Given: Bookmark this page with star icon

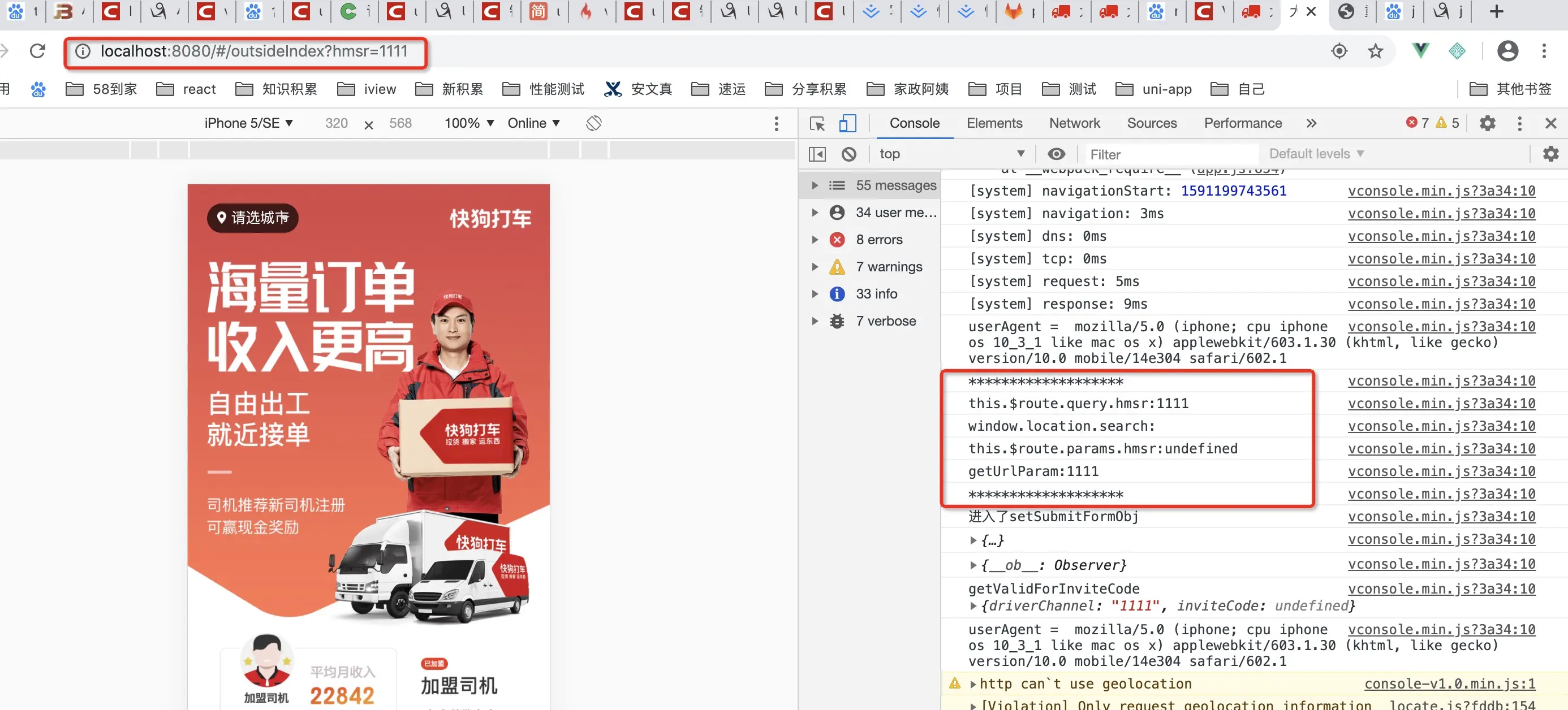Looking at the screenshot, I should [x=1375, y=51].
